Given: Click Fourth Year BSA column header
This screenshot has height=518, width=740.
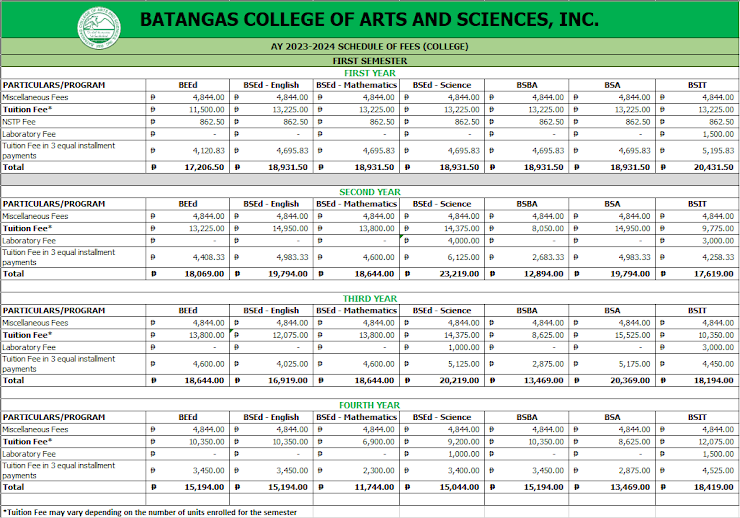Looking at the screenshot, I should 612,417.
